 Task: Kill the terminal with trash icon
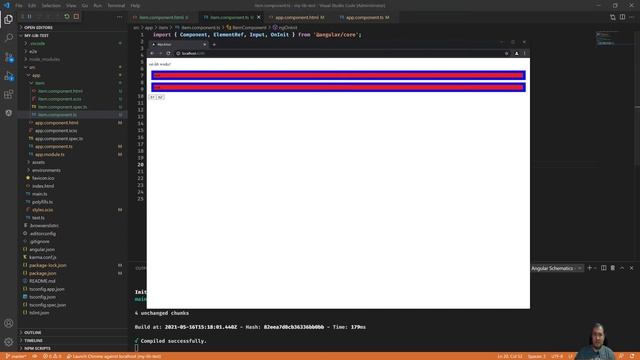click(x=613, y=268)
